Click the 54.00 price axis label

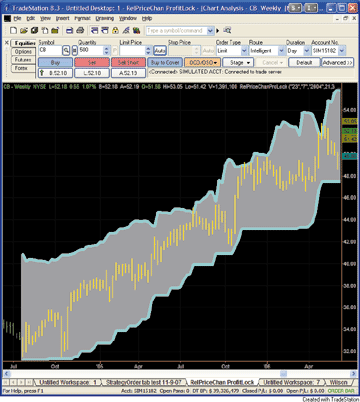click(350, 110)
